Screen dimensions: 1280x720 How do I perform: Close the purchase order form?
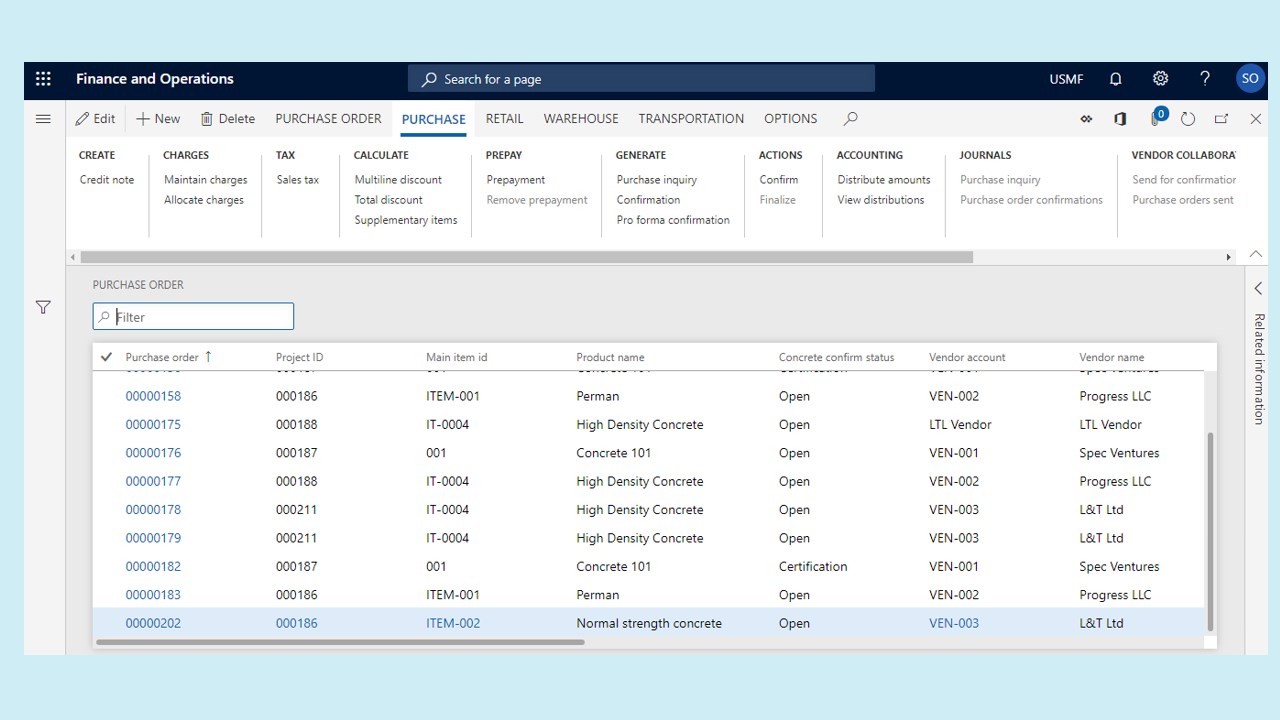pos(1256,119)
